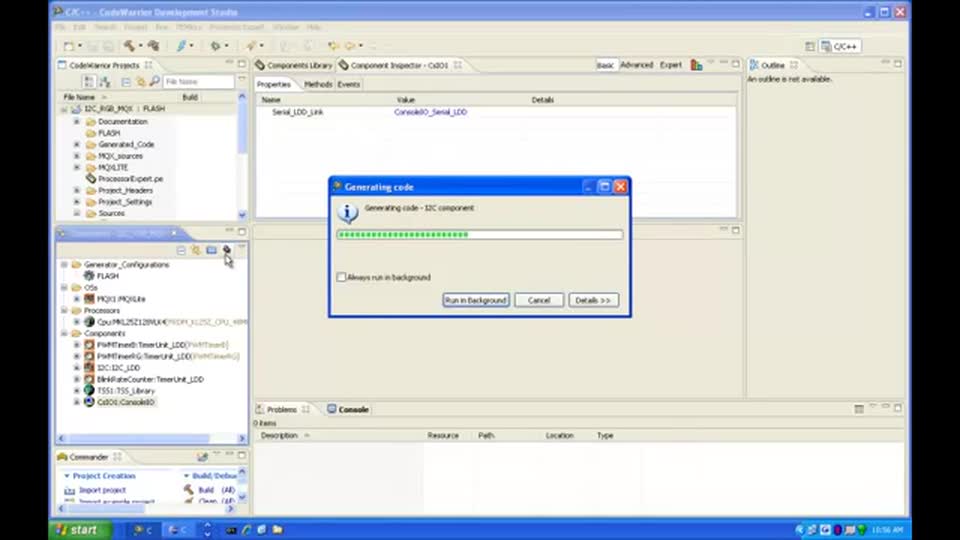Cancel the code generation dialog

pyautogui.click(x=539, y=300)
